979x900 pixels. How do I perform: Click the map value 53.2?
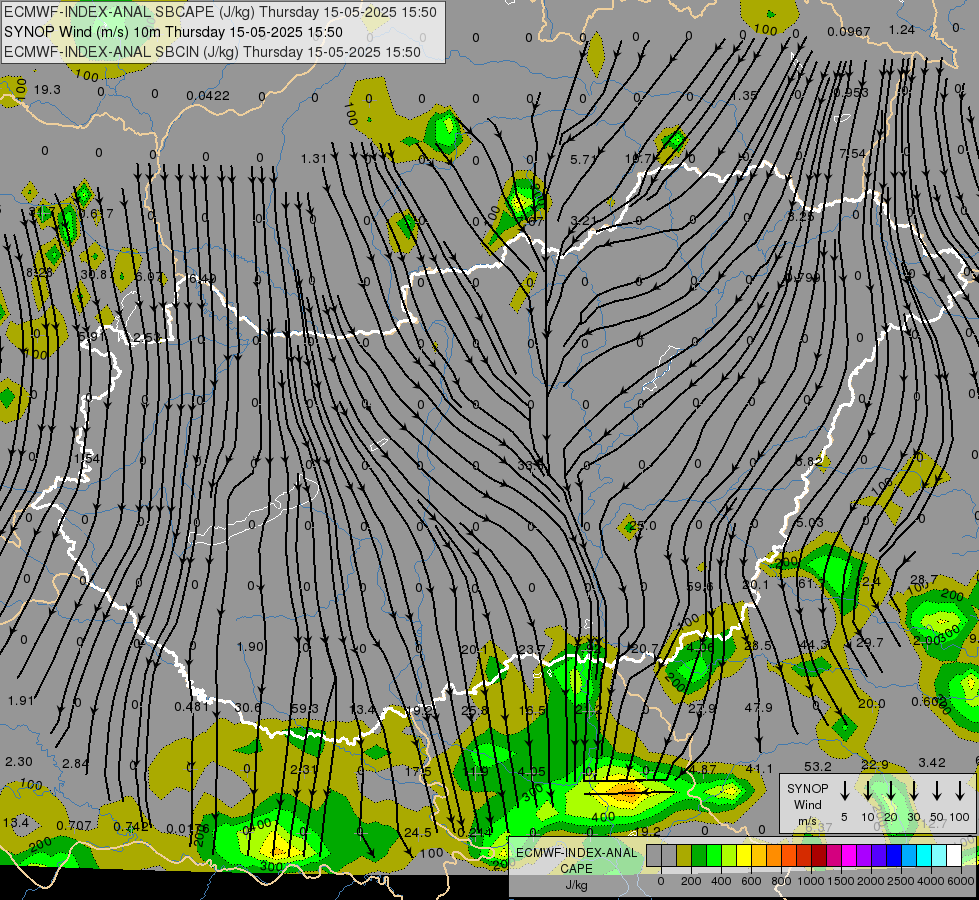818,766
